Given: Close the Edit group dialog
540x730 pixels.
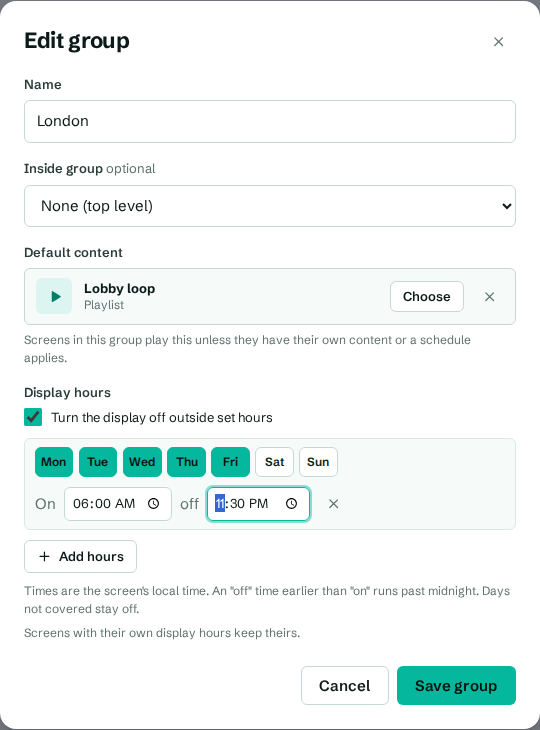Looking at the screenshot, I should click(498, 42).
